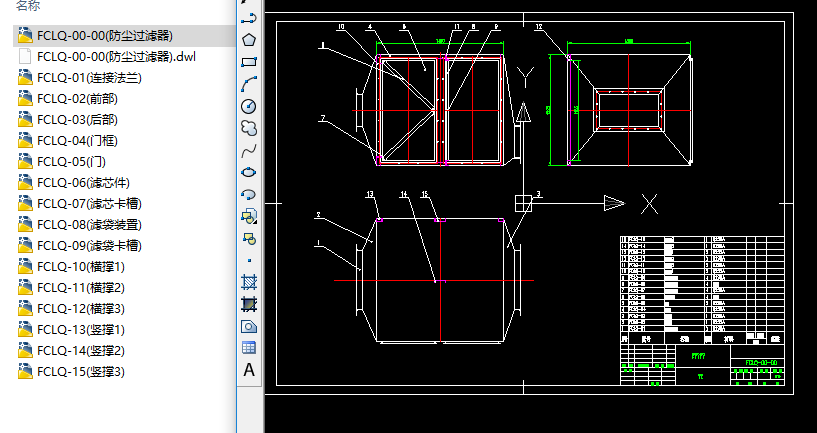Screen dimensions: 817x433
Task: Select the Spline curve tool
Action: tap(249, 150)
